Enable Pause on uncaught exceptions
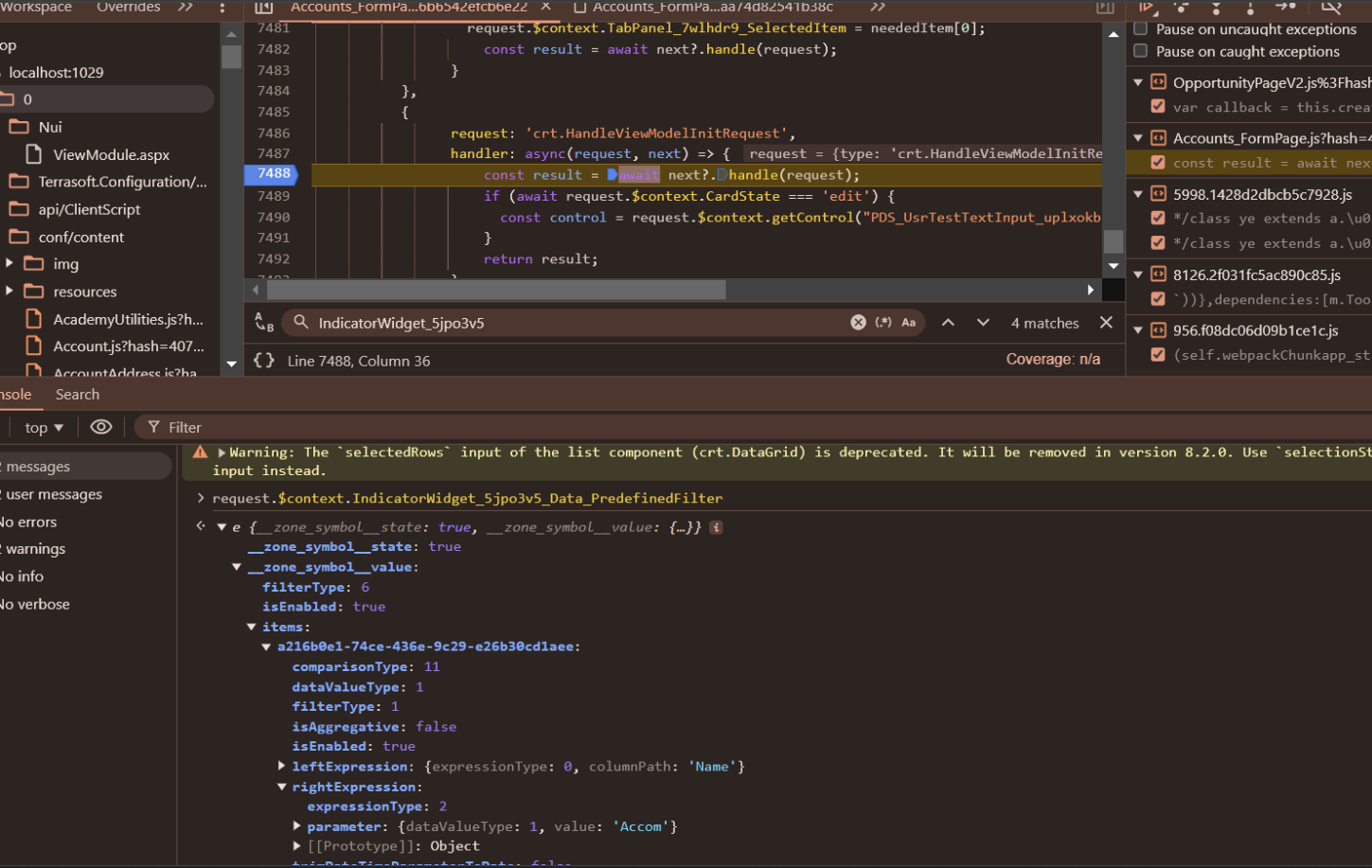 [x=1141, y=29]
